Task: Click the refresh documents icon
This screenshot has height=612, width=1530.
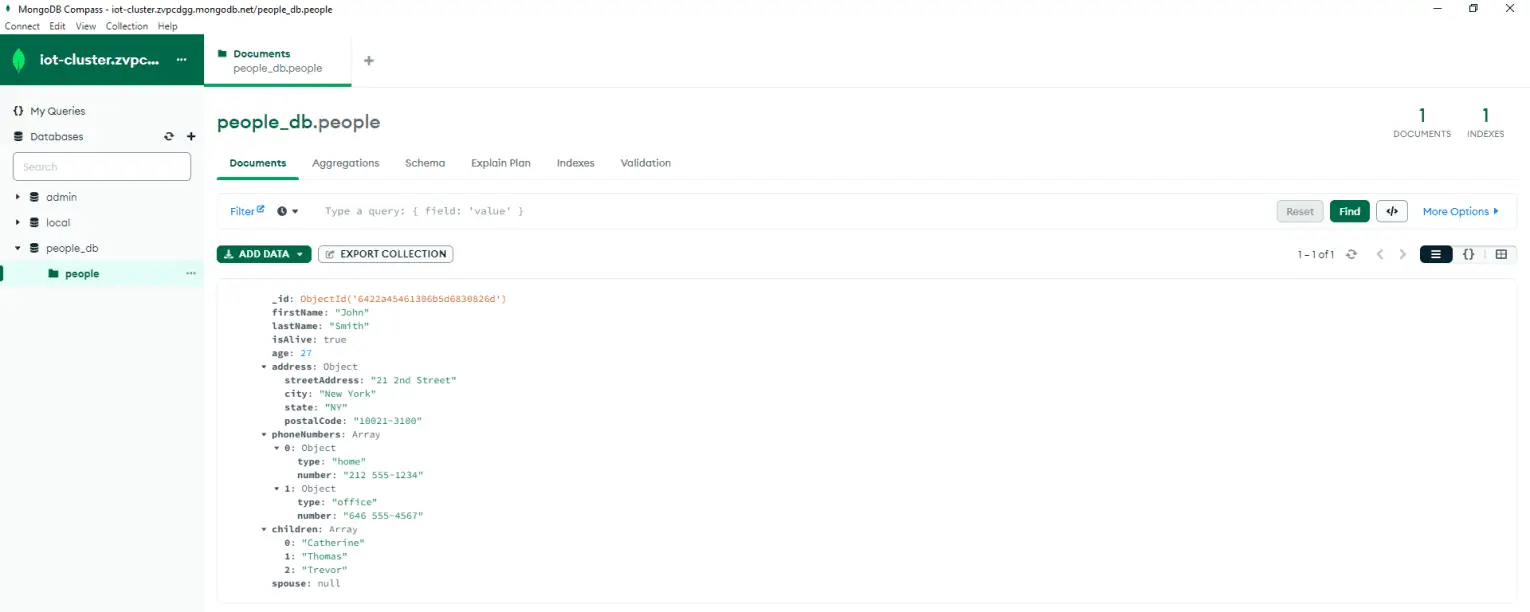Action: point(1351,254)
